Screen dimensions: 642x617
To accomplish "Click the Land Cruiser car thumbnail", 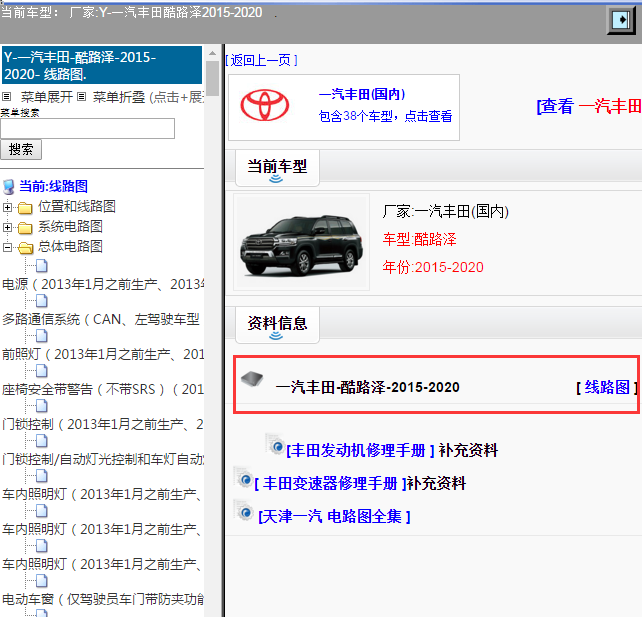I will [x=301, y=244].
